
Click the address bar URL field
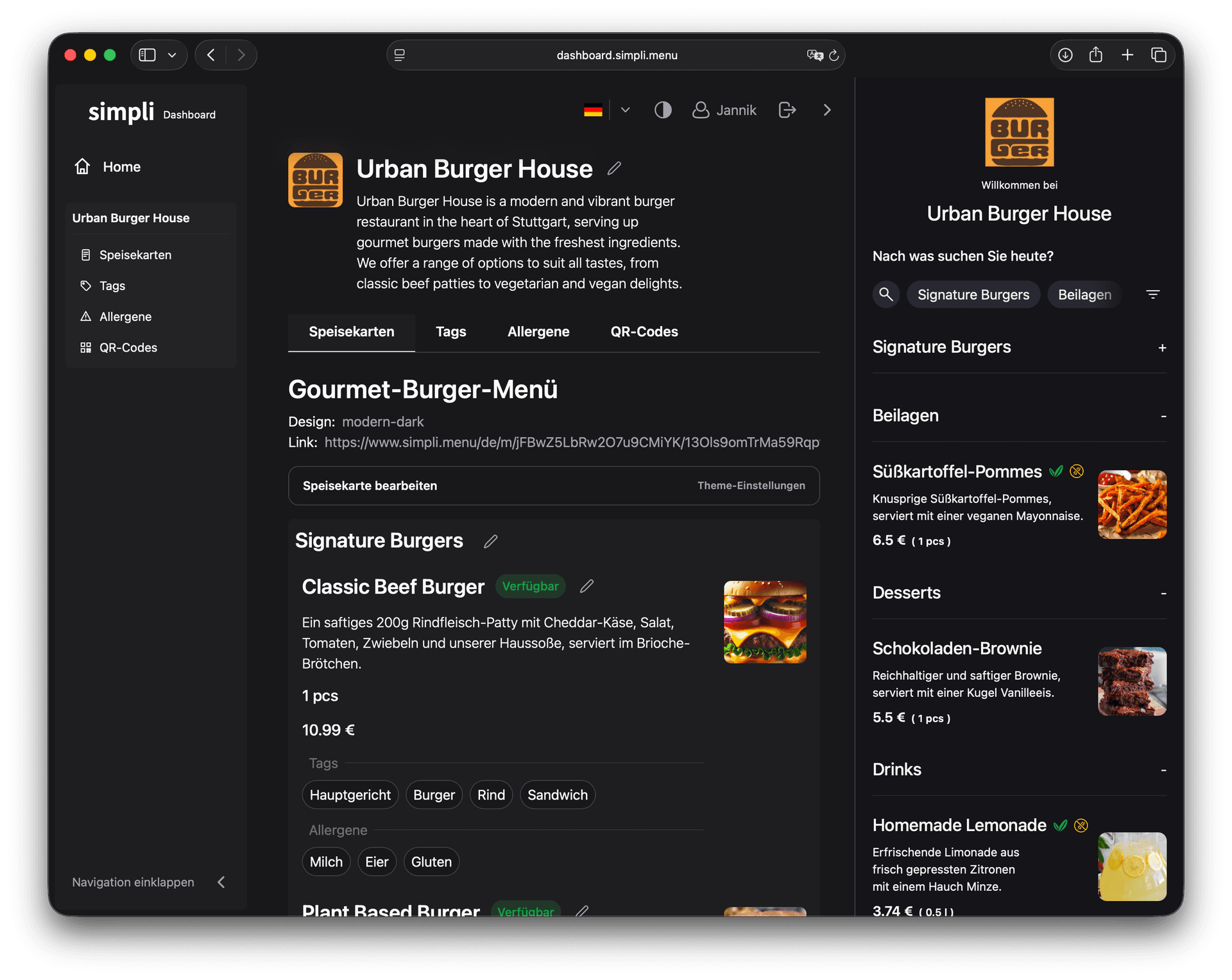(x=616, y=55)
